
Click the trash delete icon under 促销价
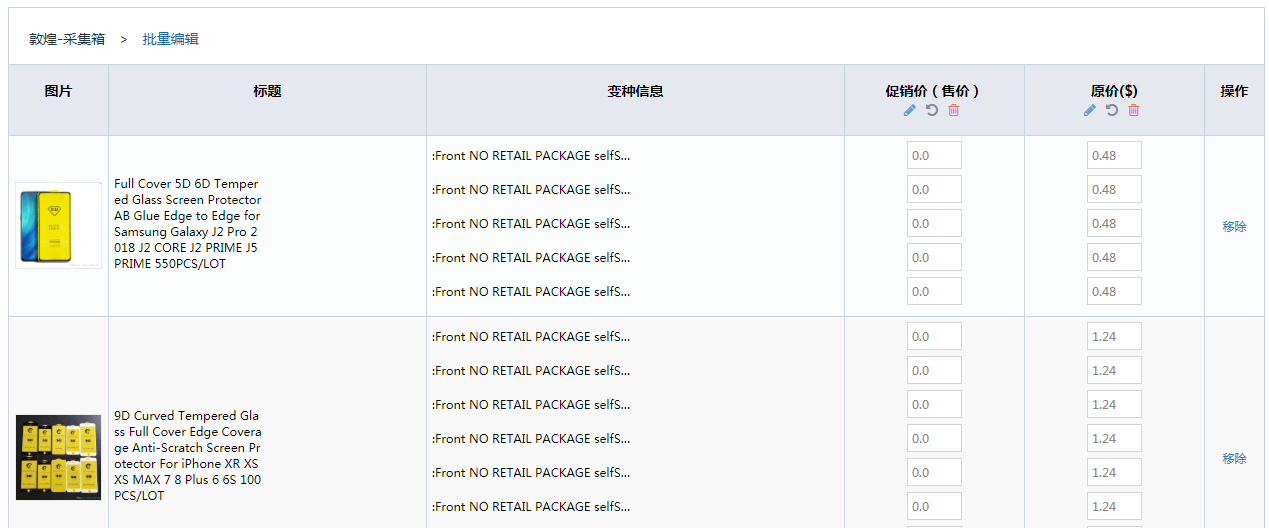[x=954, y=110]
